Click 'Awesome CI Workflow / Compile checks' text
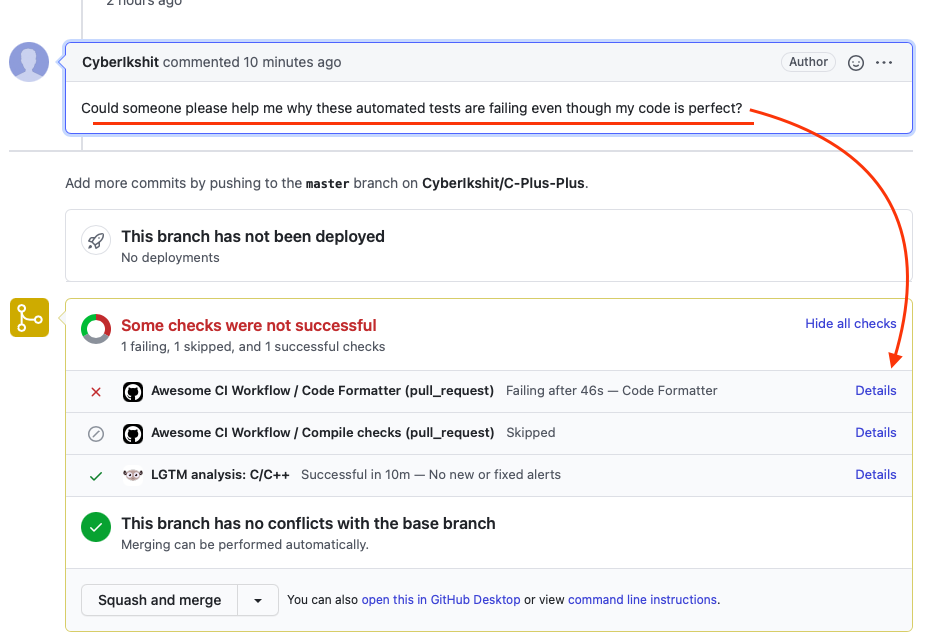 pyautogui.click(x=323, y=433)
